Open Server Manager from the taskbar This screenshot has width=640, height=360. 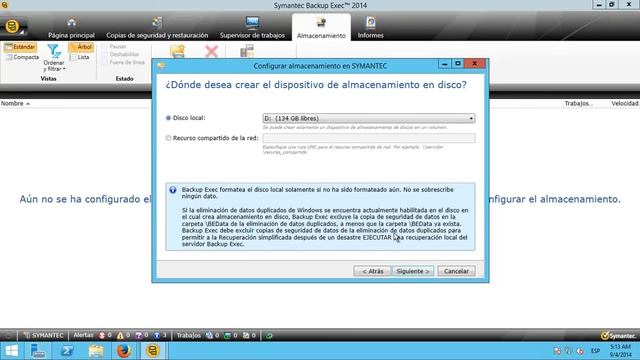(38, 351)
